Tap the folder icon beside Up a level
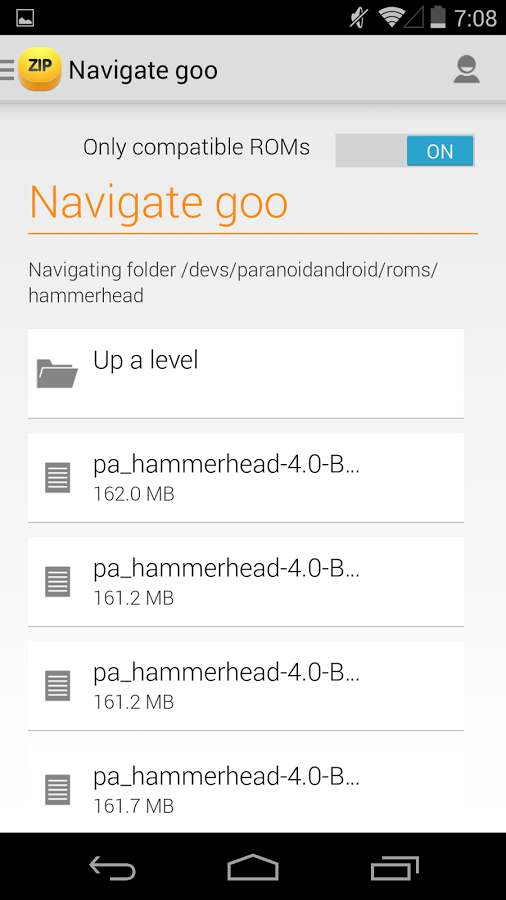The width and height of the screenshot is (506, 900). (x=57, y=374)
